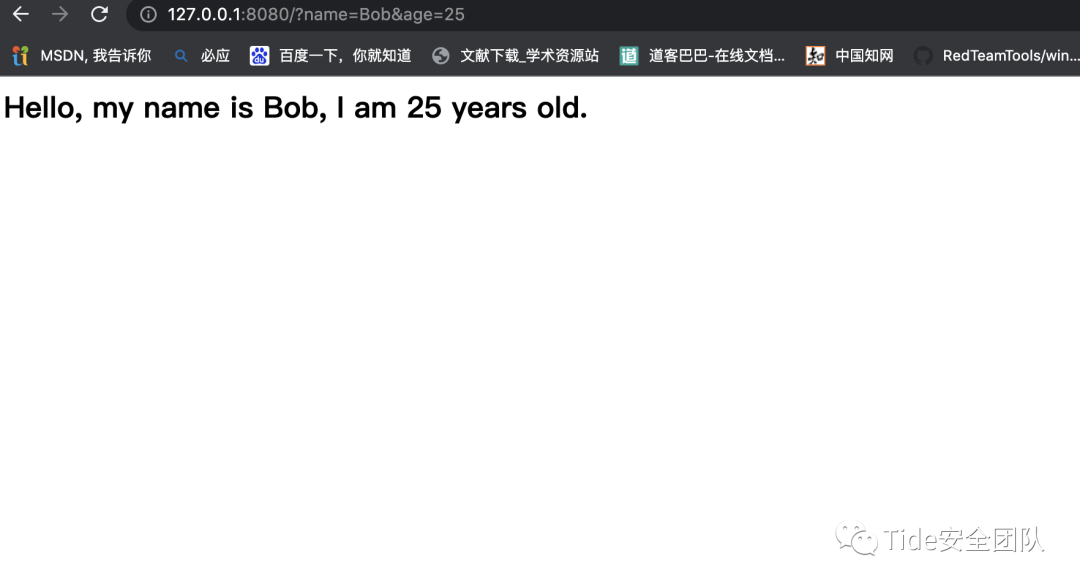Click the 中国知网 bookmark favicon
1080x587 pixels.
pyautogui.click(x=816, y=56)
